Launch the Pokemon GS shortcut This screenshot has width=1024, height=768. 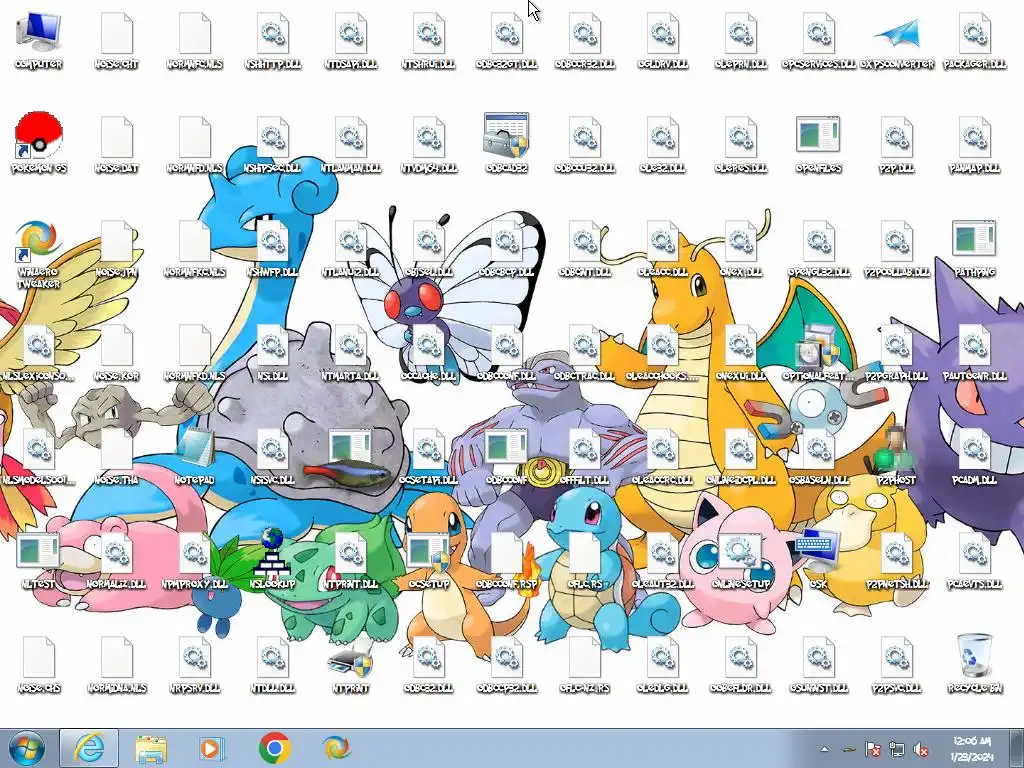[39, 136]
